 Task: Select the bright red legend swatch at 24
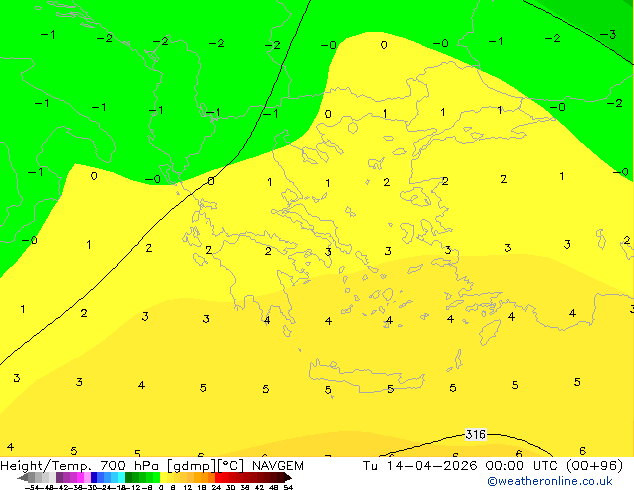[218, 477]
